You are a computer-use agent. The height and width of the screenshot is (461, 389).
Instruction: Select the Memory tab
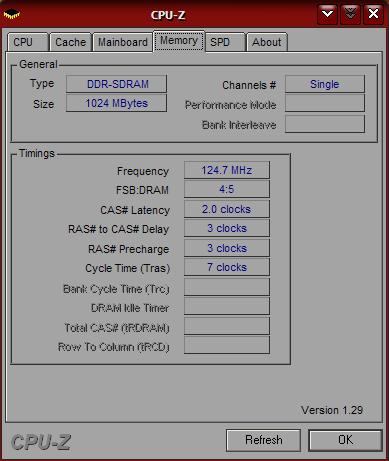[179, 41]
